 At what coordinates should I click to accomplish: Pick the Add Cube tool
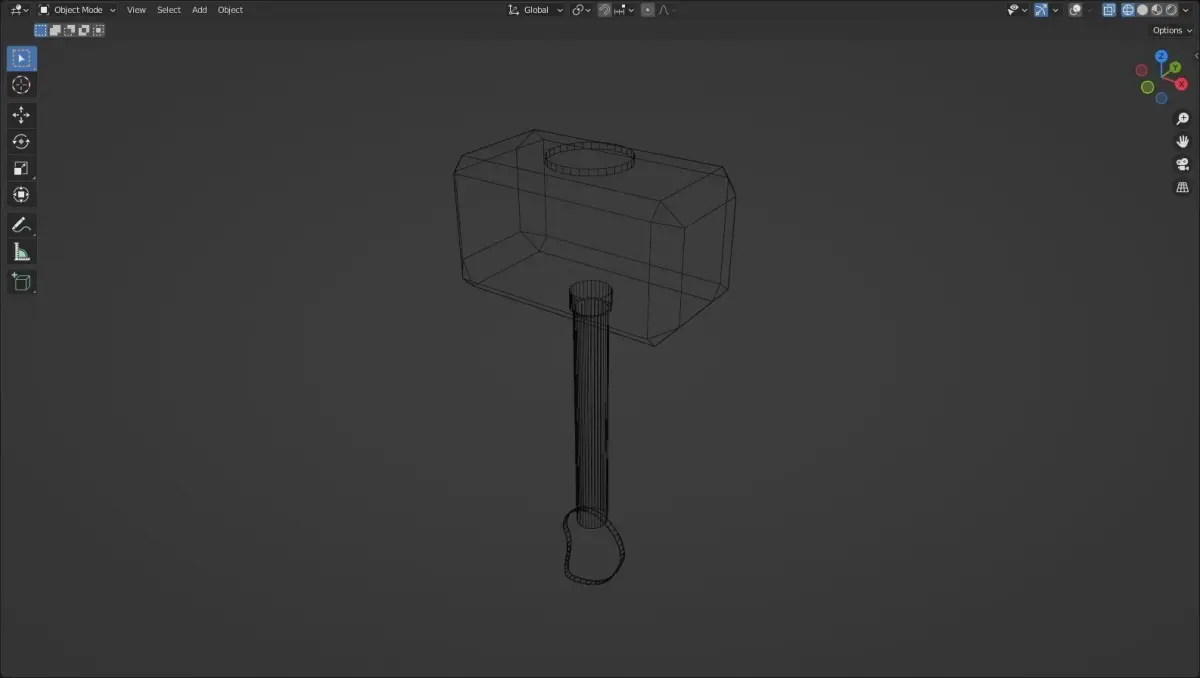(21, 282)
